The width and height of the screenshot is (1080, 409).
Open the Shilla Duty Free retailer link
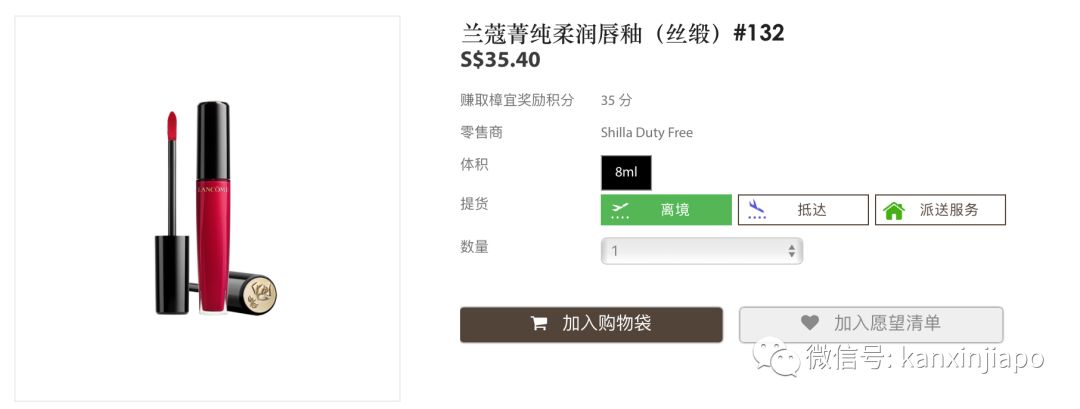coord(646,132)
